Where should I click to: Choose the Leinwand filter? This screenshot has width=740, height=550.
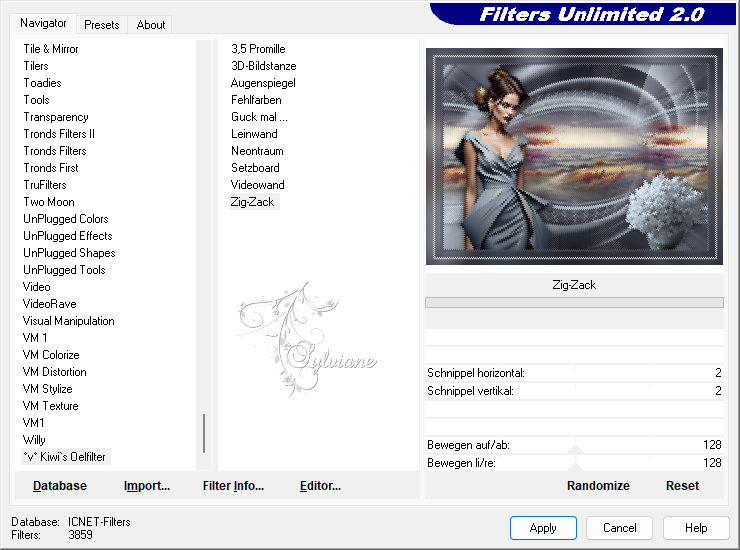click(254, 134)
